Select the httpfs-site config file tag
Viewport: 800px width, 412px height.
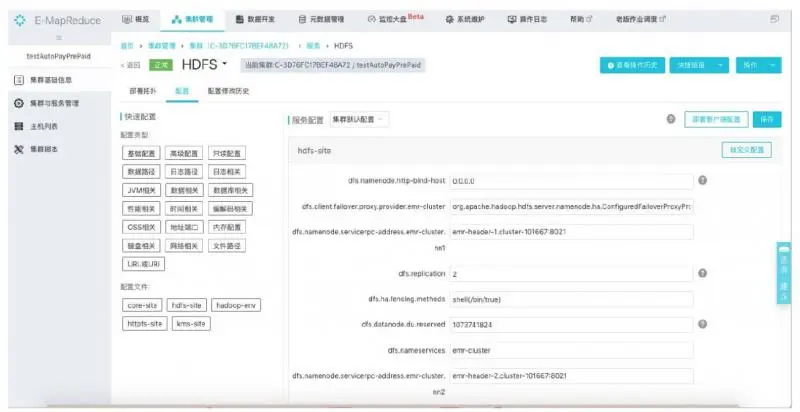point(144,324)
